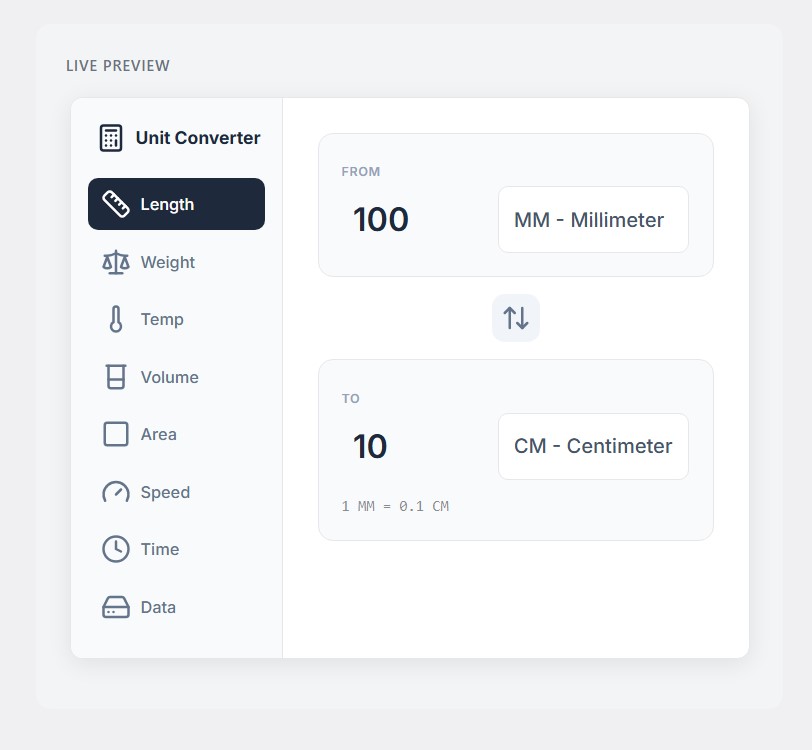812x750 pixels.
Task: Click the clock Time icon
Action: [116, 549]
